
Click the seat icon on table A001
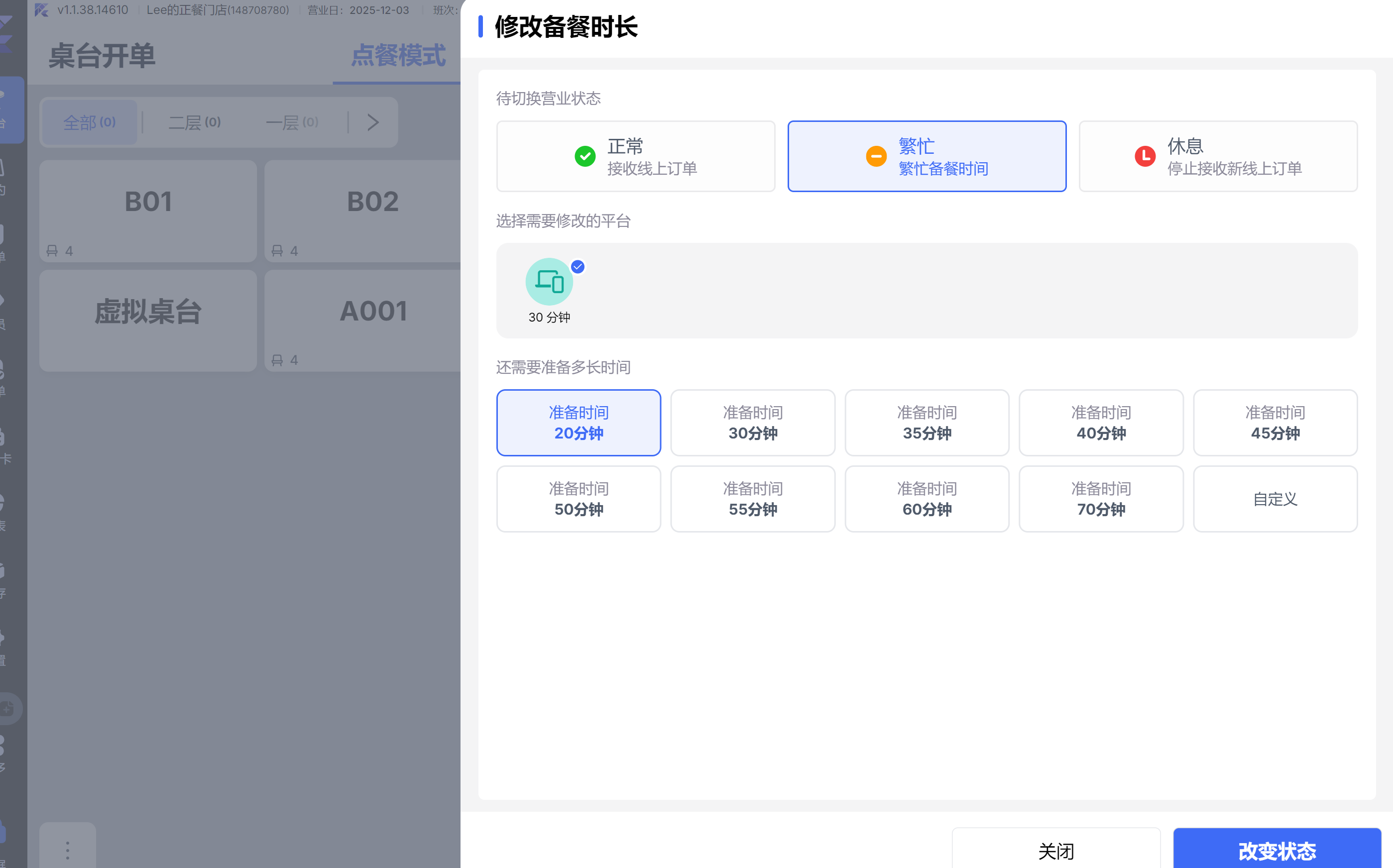[x=277, y=360]
